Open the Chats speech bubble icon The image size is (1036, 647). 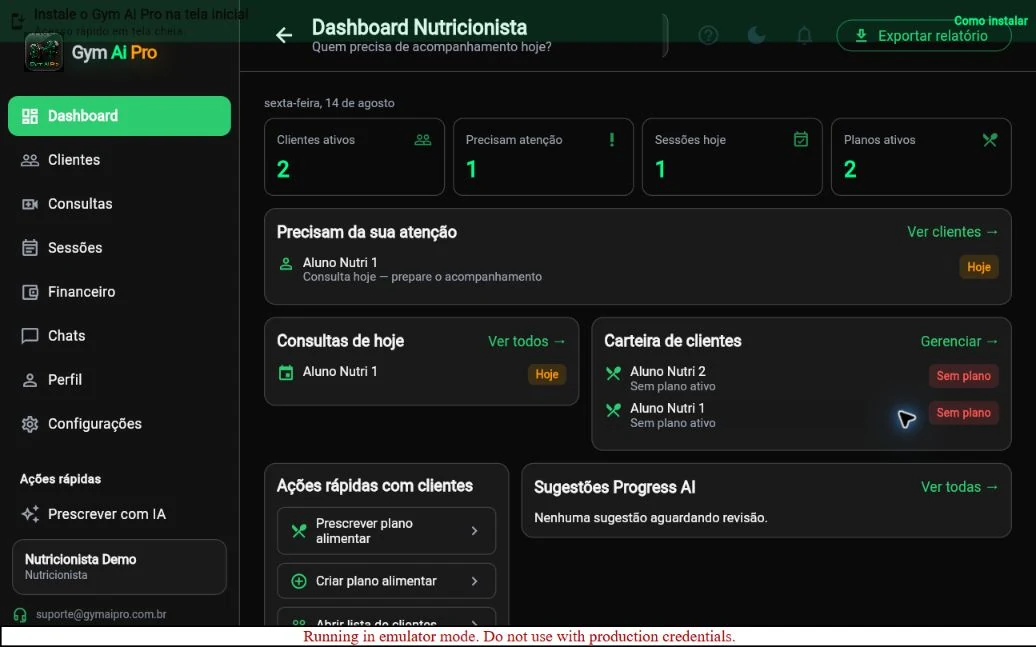pos(30,336)
